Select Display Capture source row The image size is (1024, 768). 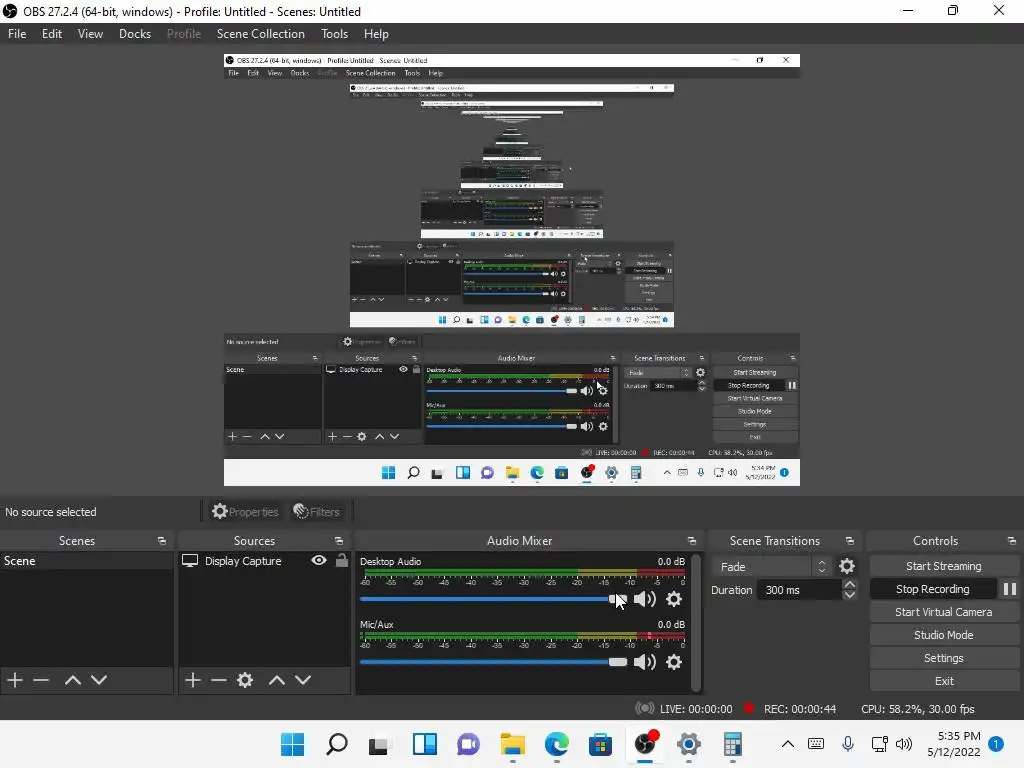point(264,561)
